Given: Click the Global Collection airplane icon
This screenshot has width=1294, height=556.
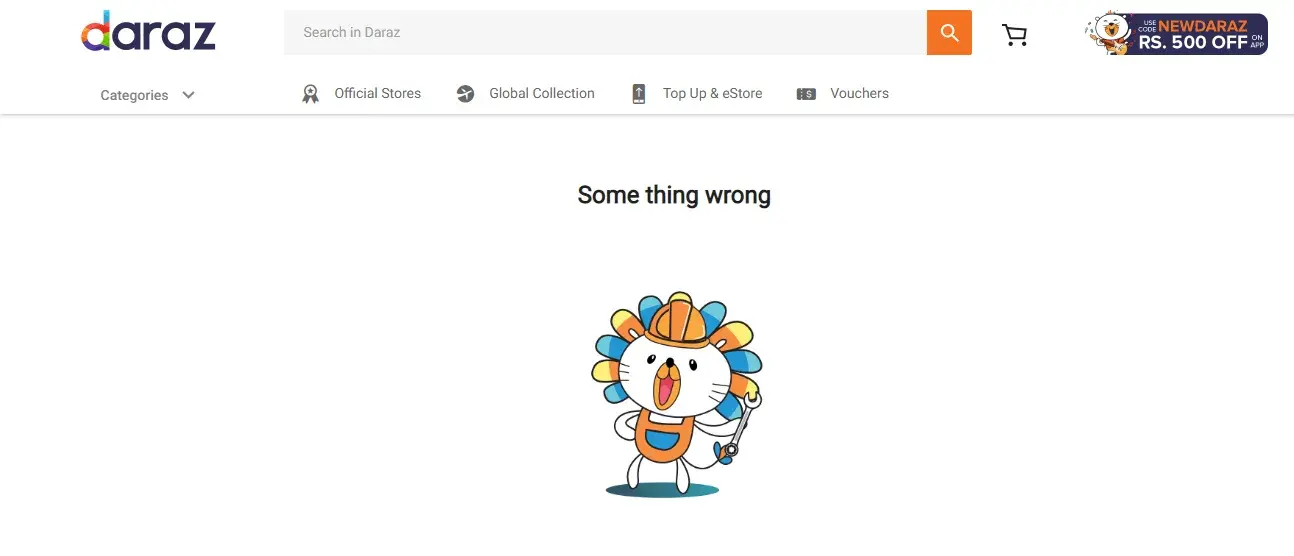Looking at the screenshot, I should coord(465,94).
